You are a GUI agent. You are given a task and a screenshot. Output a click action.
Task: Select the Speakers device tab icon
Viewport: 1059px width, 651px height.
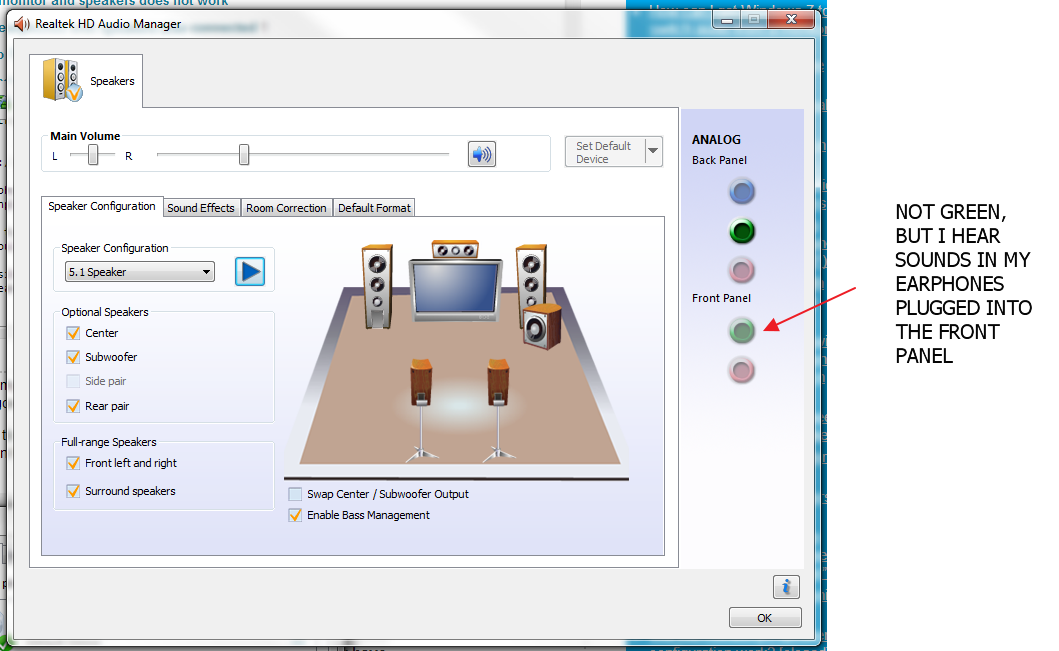click(62, 80)
